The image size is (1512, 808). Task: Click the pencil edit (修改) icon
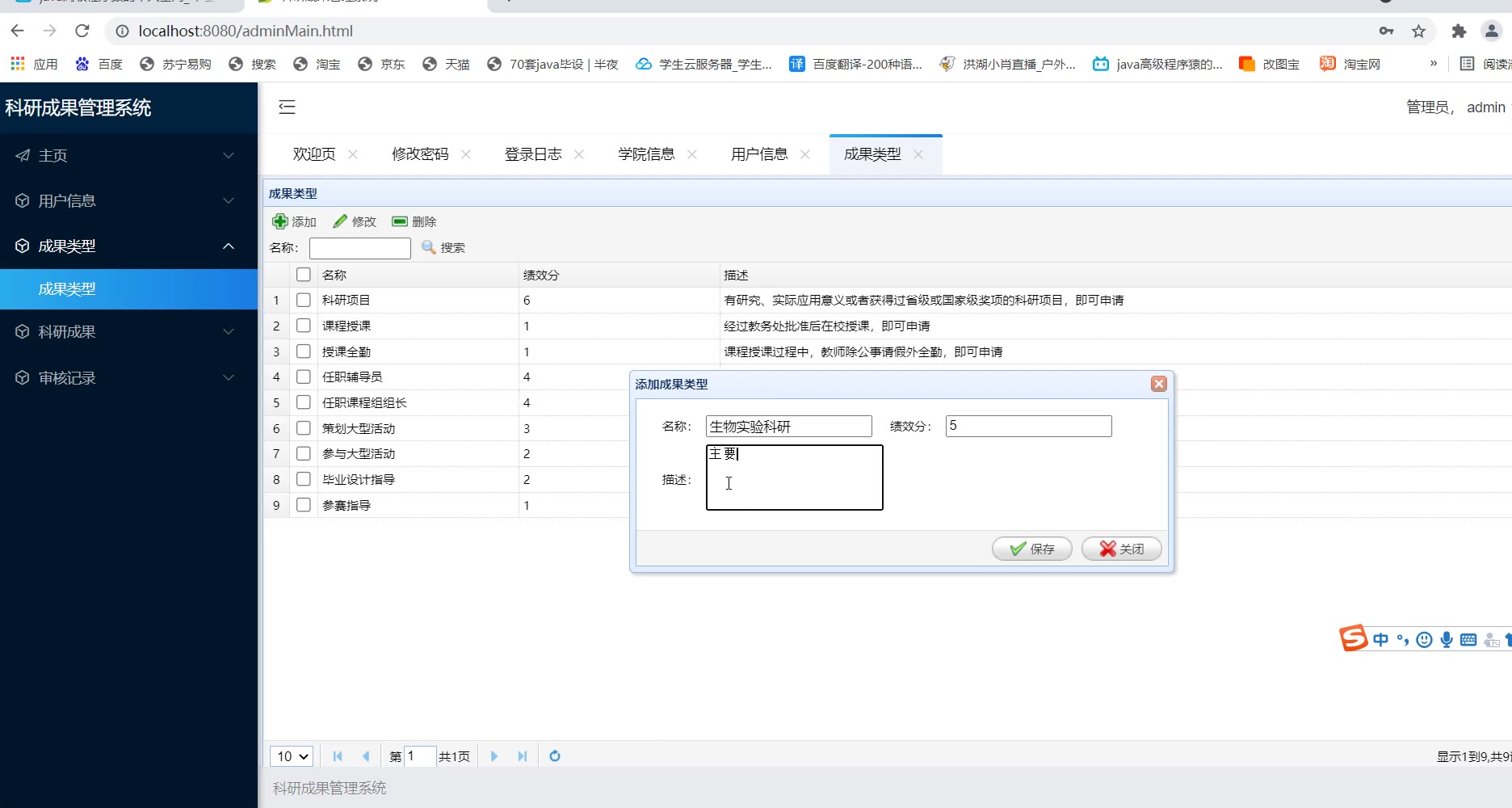click(x=340, y=221)
